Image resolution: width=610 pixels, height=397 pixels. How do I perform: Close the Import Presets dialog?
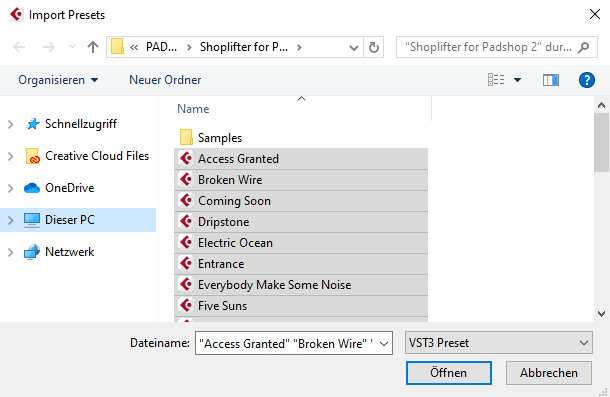[x=594, y=15]
